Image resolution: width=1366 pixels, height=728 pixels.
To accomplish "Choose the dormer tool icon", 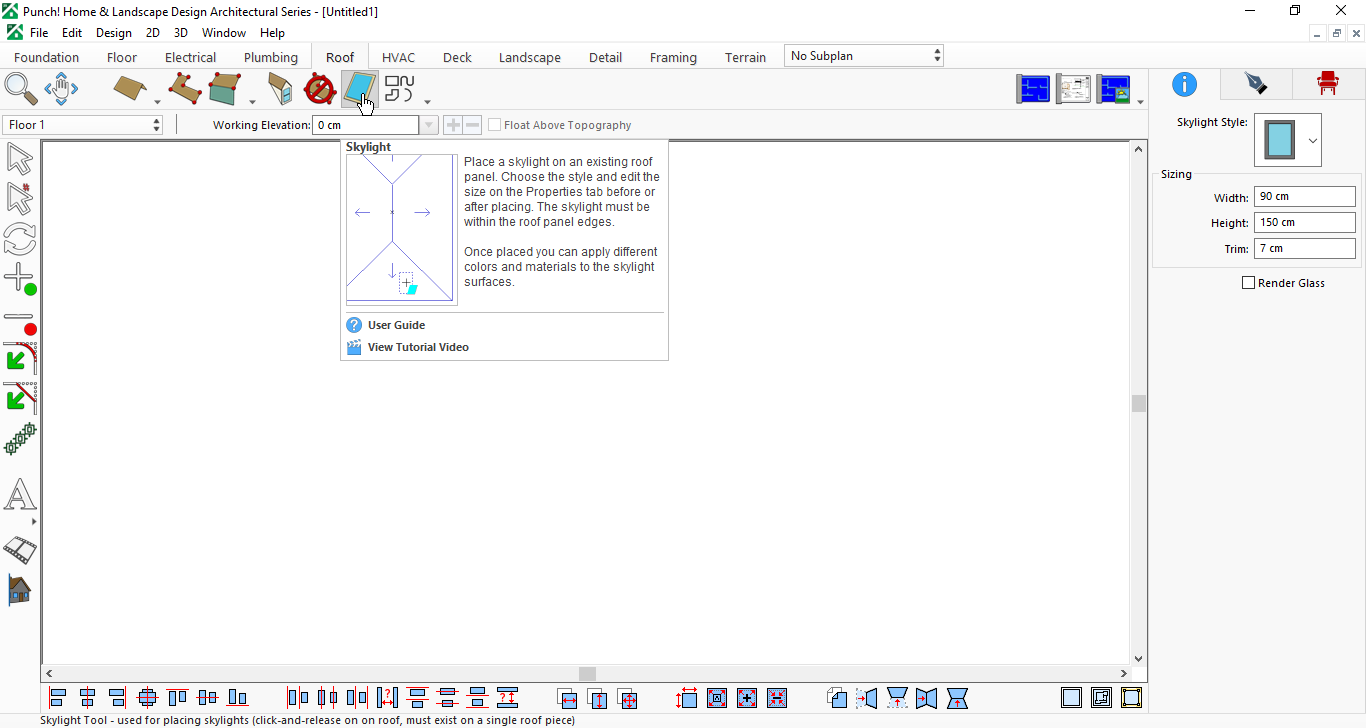I will pos(281,89).
